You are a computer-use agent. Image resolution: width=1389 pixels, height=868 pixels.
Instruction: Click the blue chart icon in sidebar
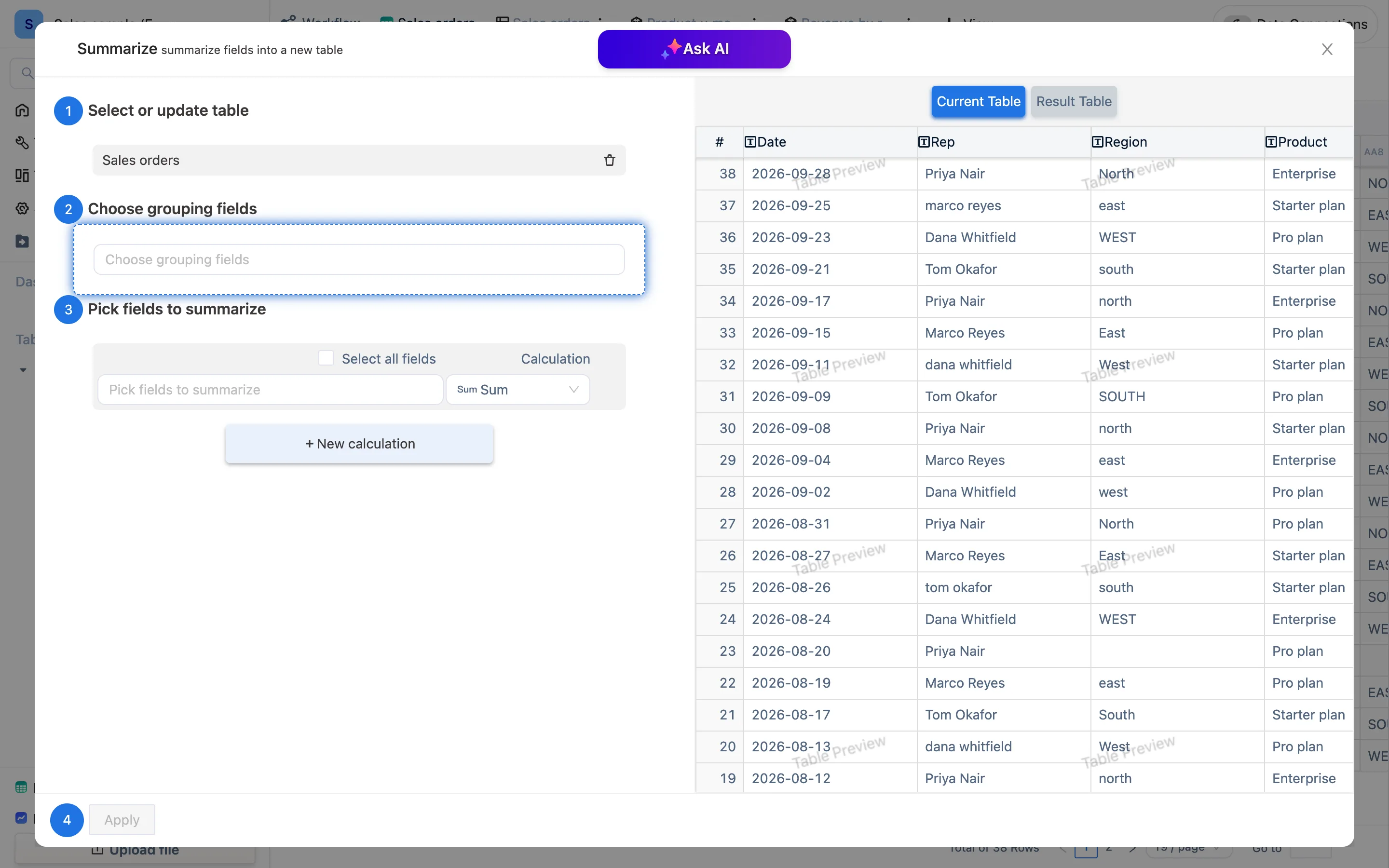[21, 817]
